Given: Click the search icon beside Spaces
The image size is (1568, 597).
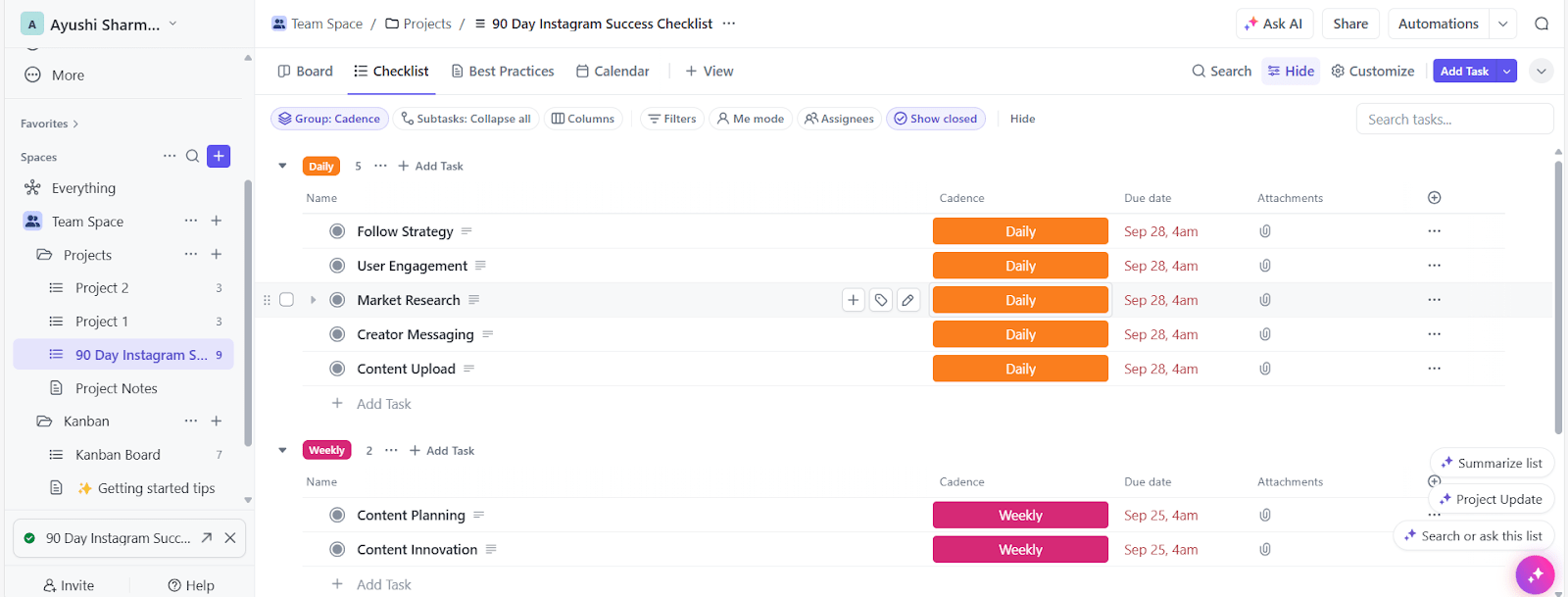Looking at the screenshot, I should pos(193,156).
